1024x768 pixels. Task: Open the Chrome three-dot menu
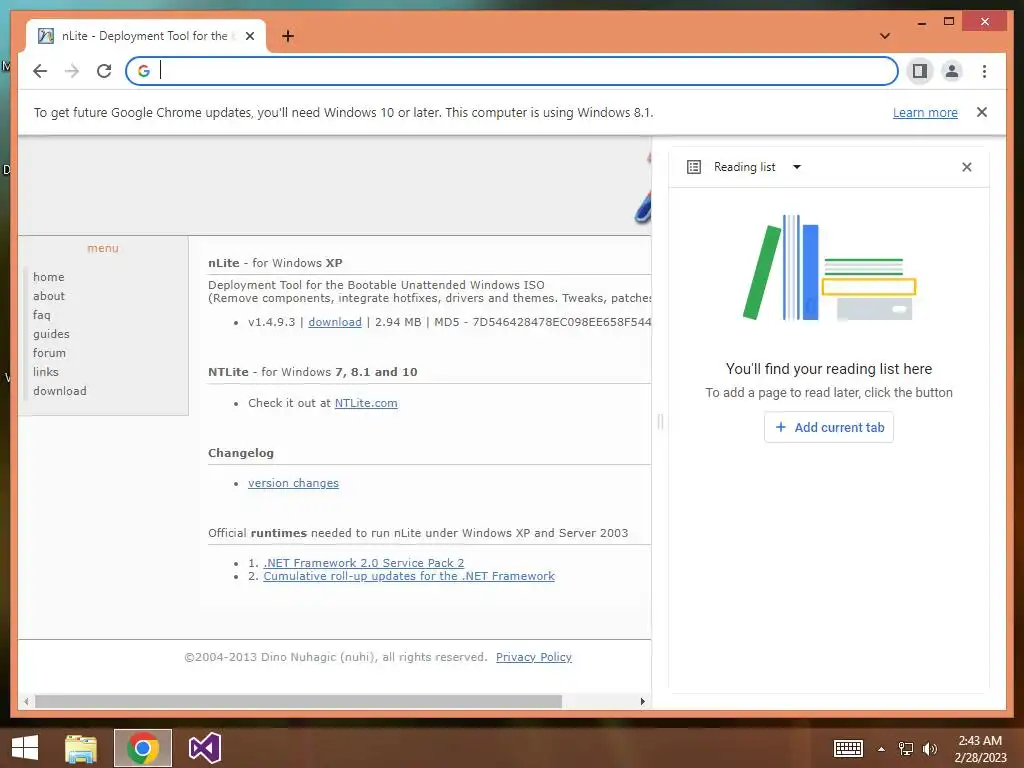click(984, 71)
